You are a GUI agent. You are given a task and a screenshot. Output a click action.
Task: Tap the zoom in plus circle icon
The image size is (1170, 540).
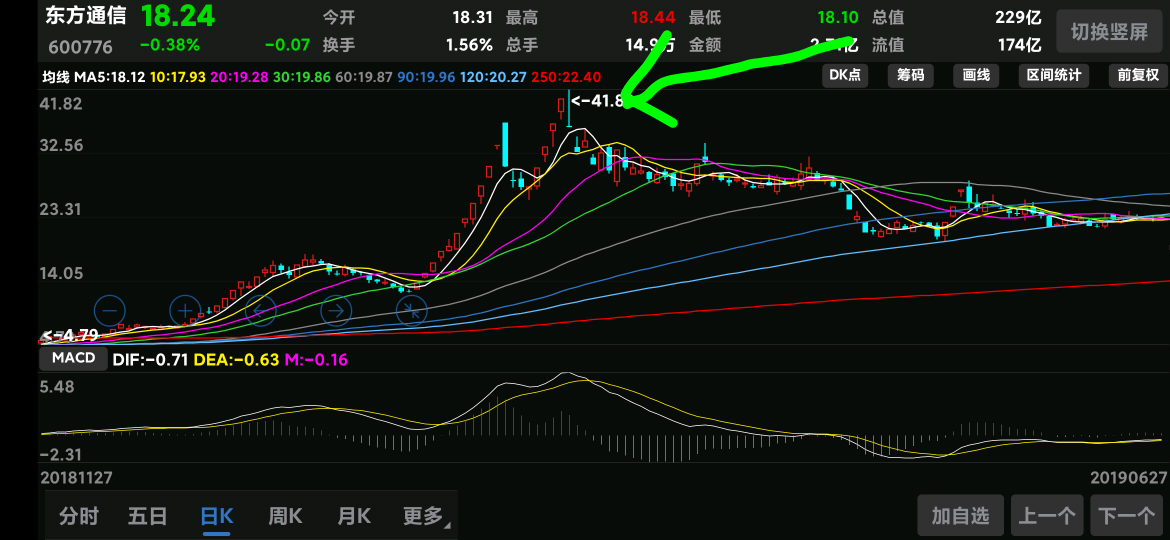click(x=185, y=310)
